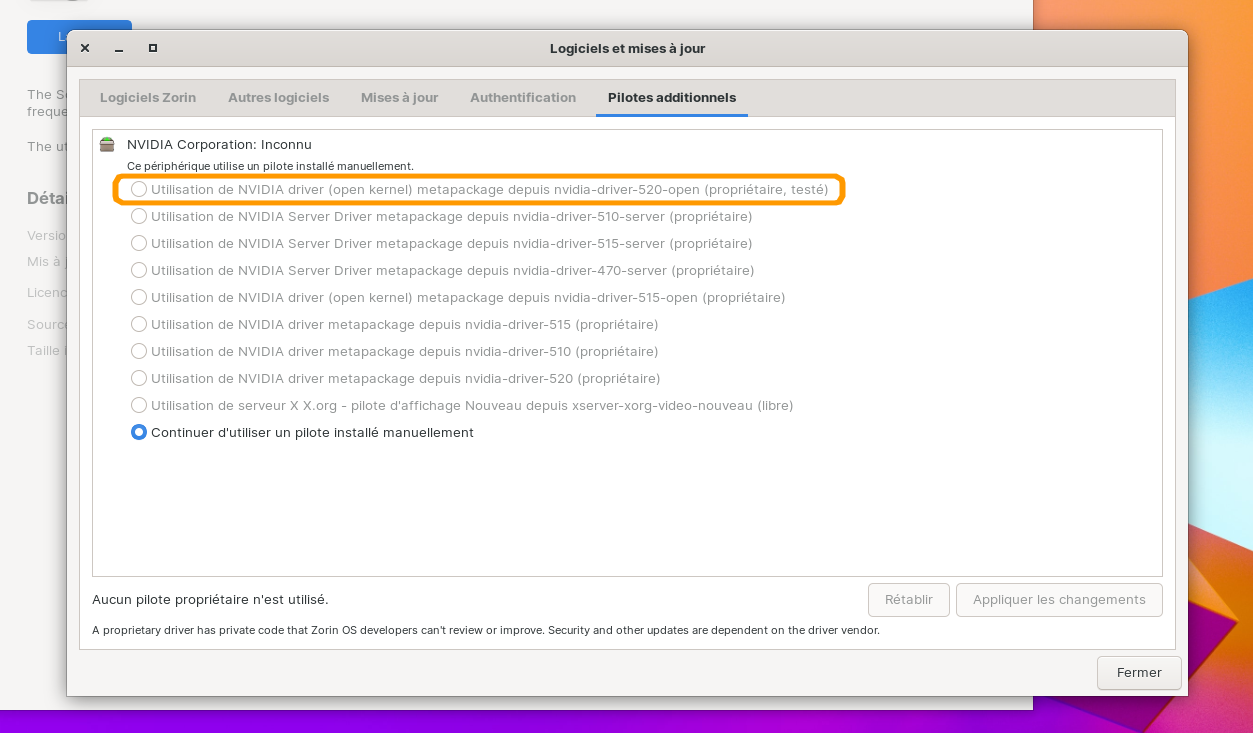Select nvidia-driver-520-open radio button

(x=139, y=189)
